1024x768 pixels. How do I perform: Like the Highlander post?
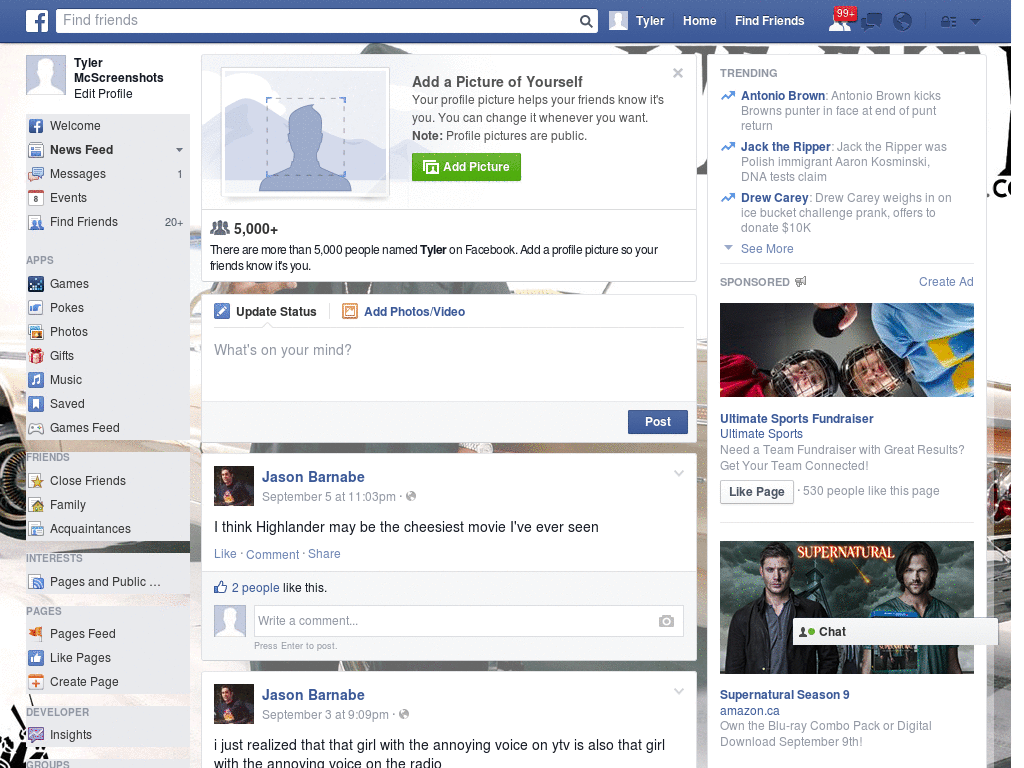(x=225, y=554)
